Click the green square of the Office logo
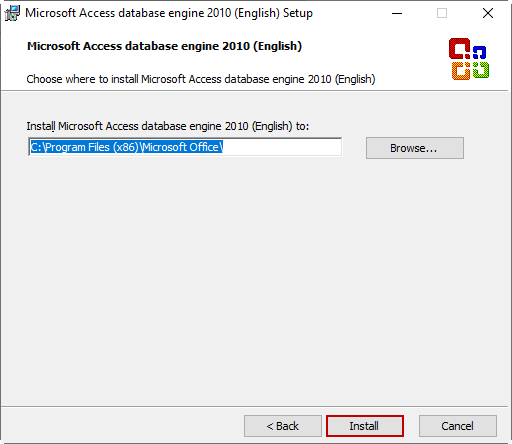This screenshot has height=444, width=512. [x=481, y=70]
